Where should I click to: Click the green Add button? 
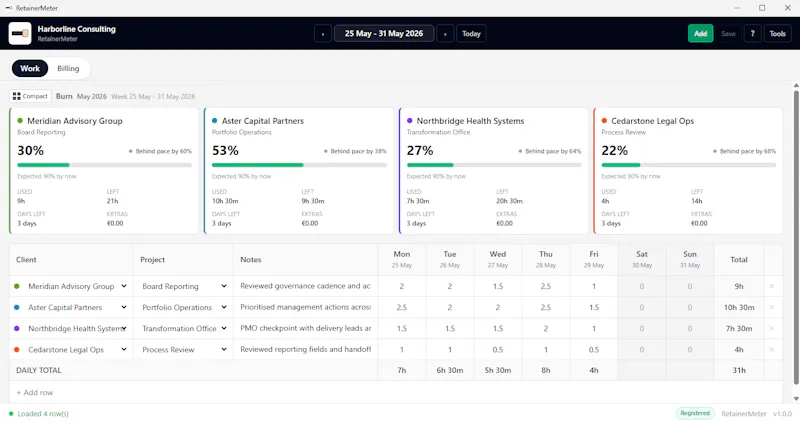click(x=701, y=34)
